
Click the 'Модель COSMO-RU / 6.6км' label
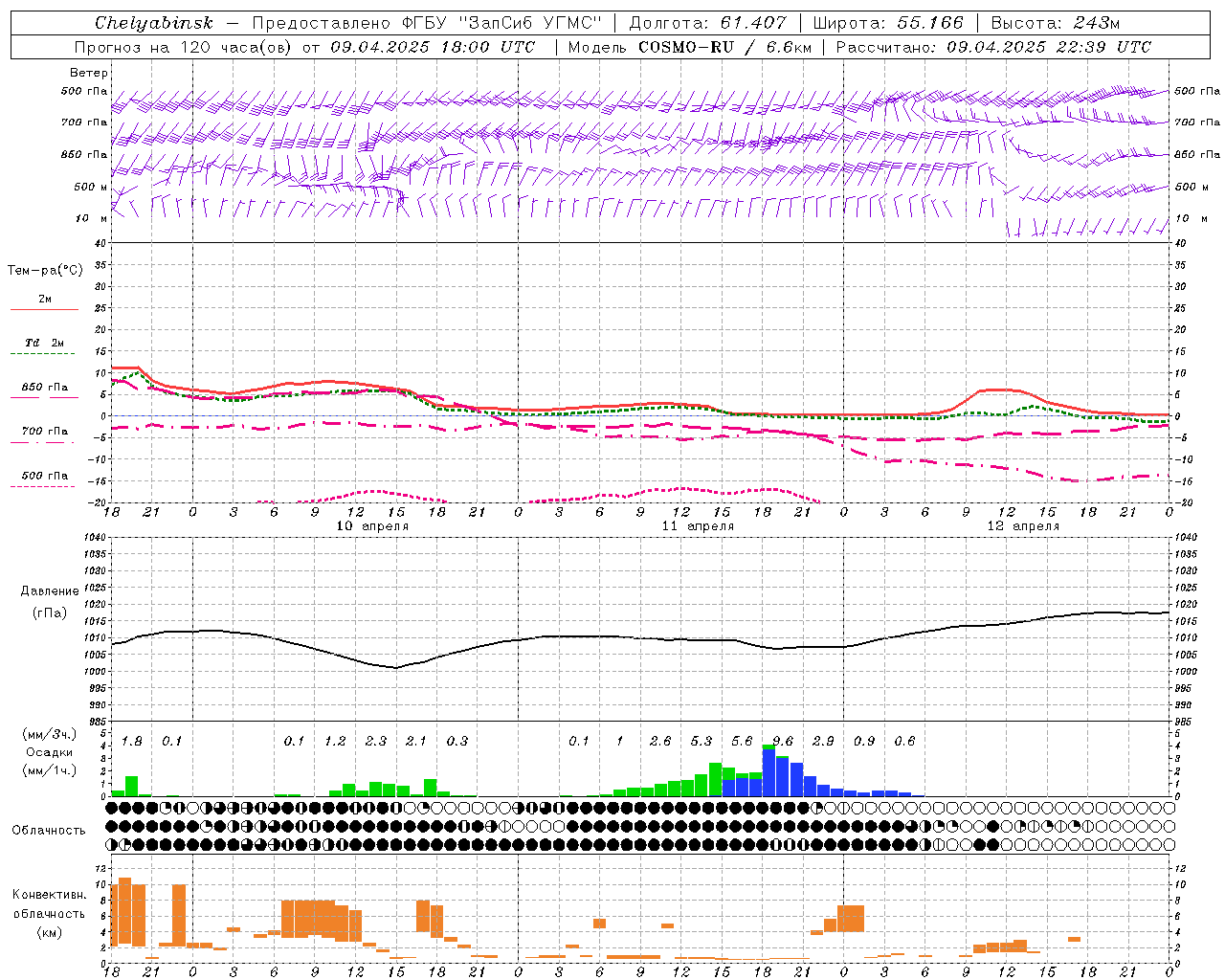[x=689, y=47]
